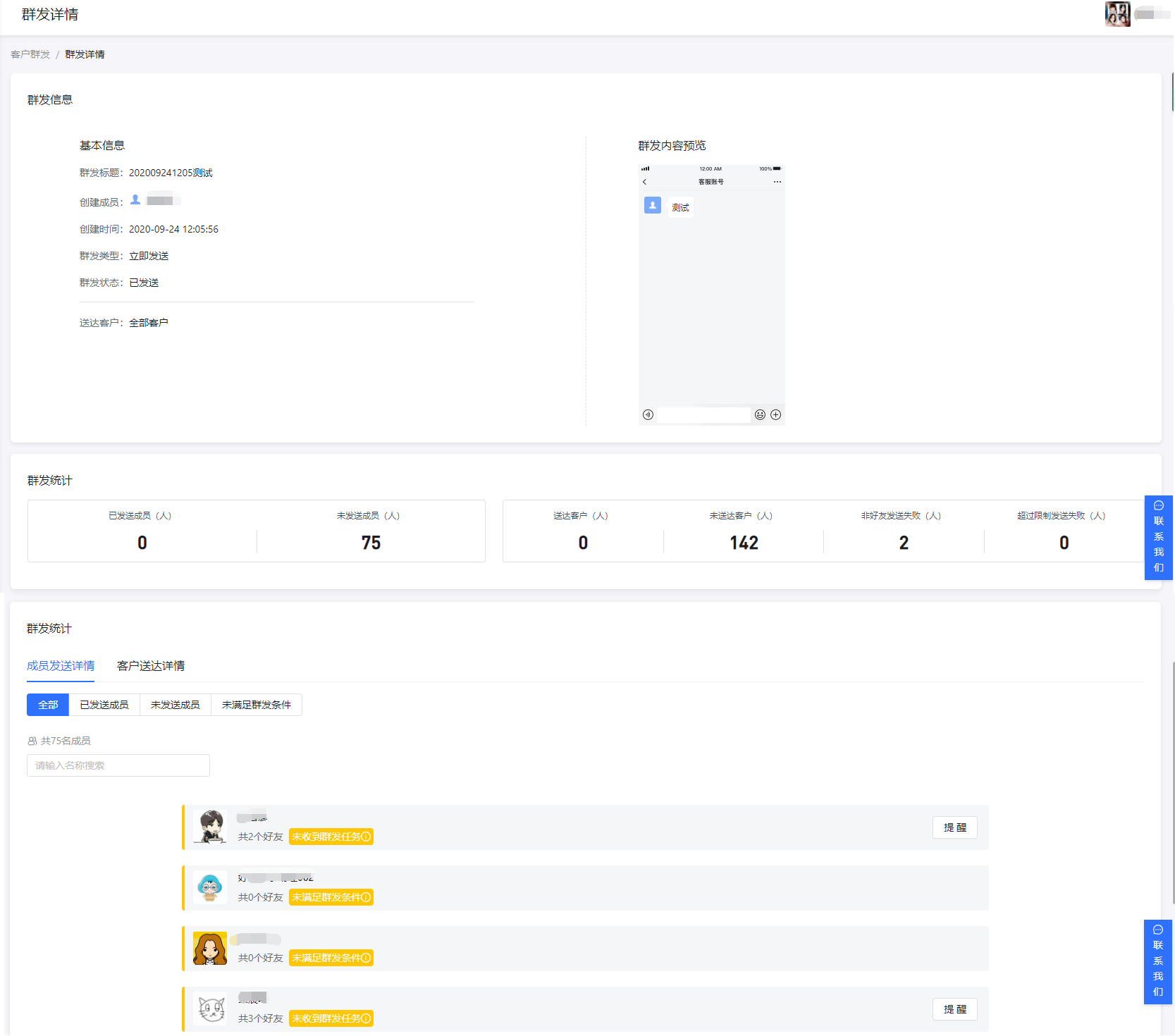This screenshot has width=1175, height=1036.
Task: Click 提醒 button for the cat-avatar member
Action: 954,1009
